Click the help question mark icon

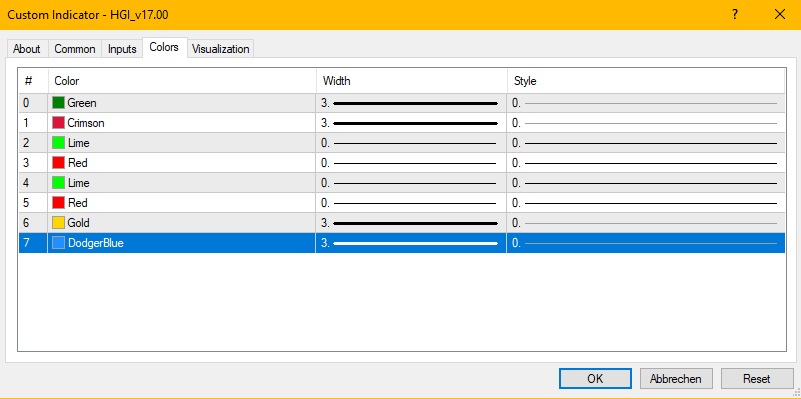pyautogui.click(x=735, y=15)
